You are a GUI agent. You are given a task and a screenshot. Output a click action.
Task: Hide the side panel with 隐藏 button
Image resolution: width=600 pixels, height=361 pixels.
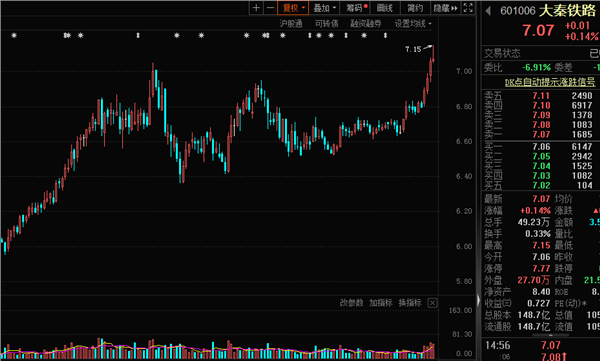pyautogui.click(x=446, y=8)
